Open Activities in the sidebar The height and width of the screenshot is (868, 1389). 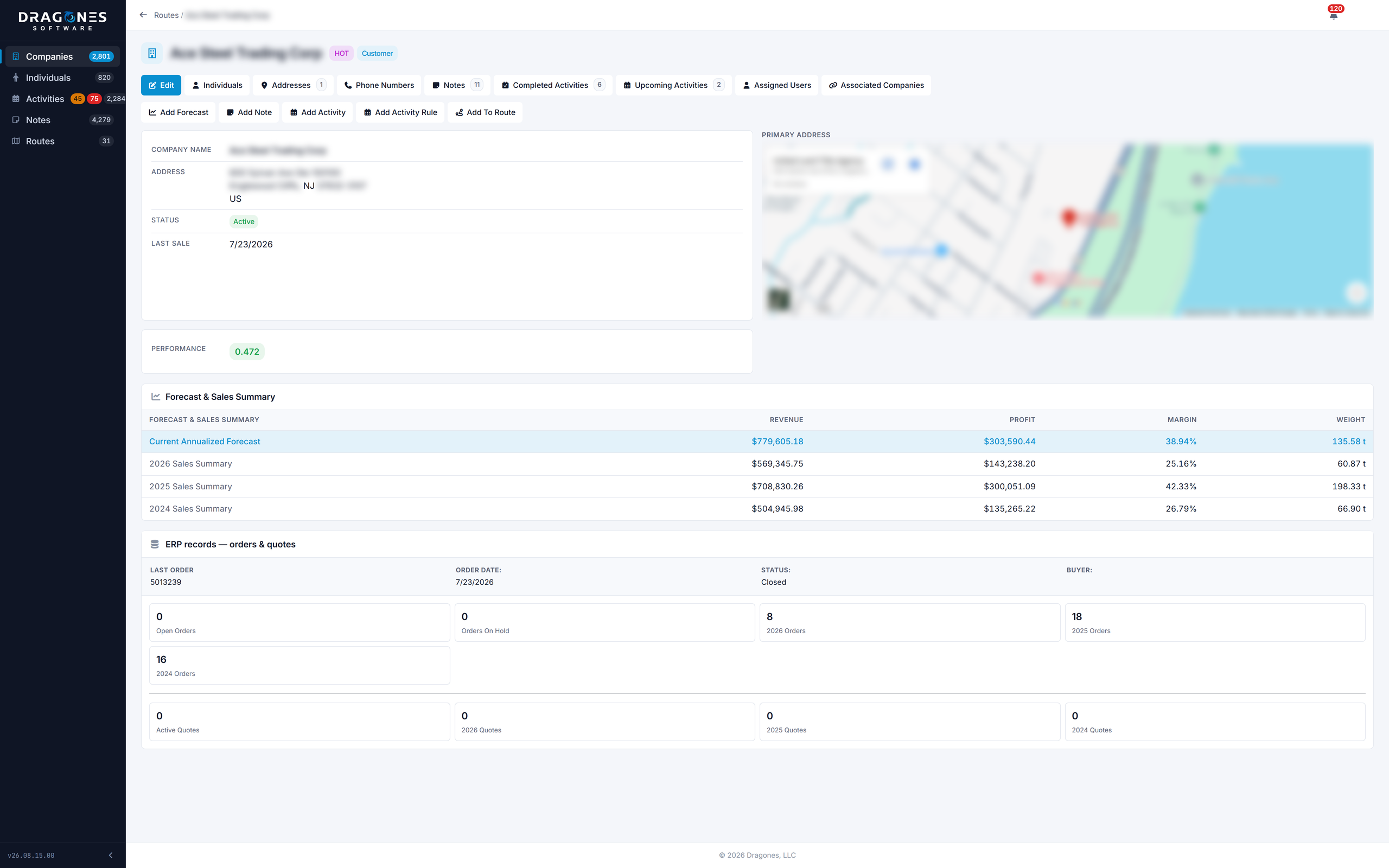coord(62,99)
